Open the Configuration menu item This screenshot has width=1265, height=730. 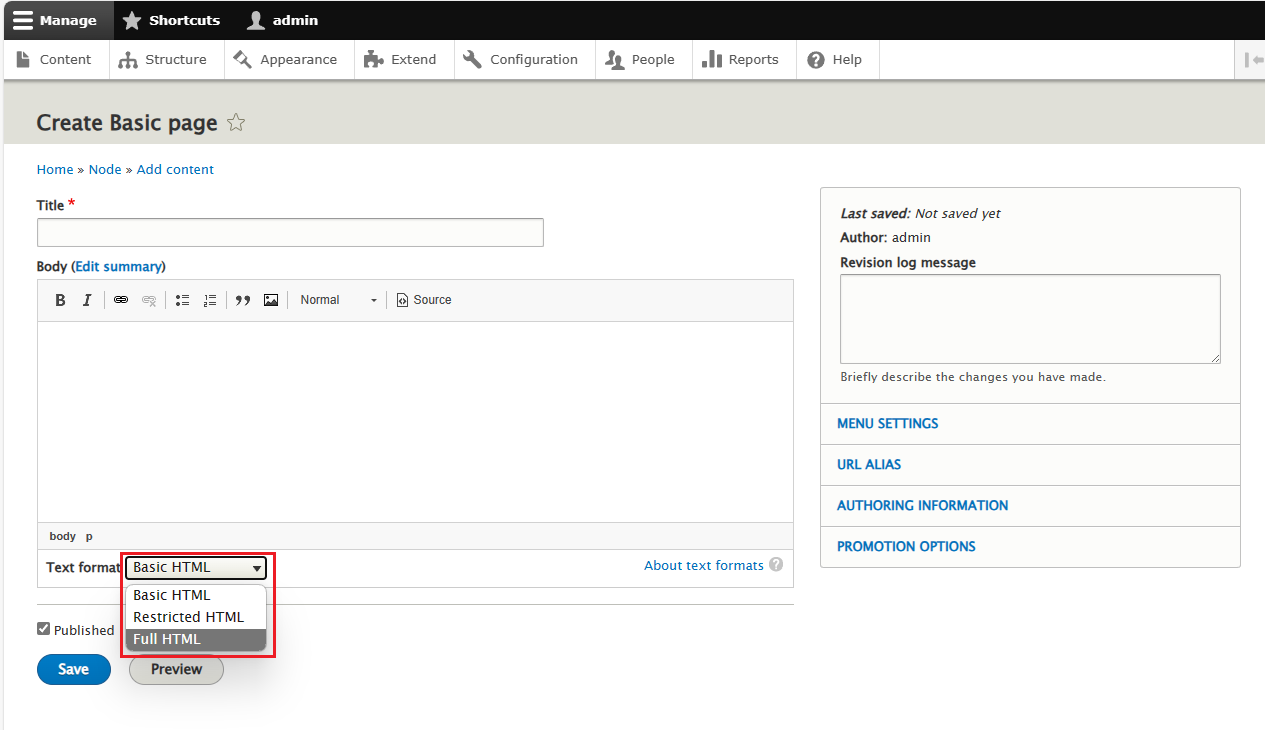click(x=520, y=60)
